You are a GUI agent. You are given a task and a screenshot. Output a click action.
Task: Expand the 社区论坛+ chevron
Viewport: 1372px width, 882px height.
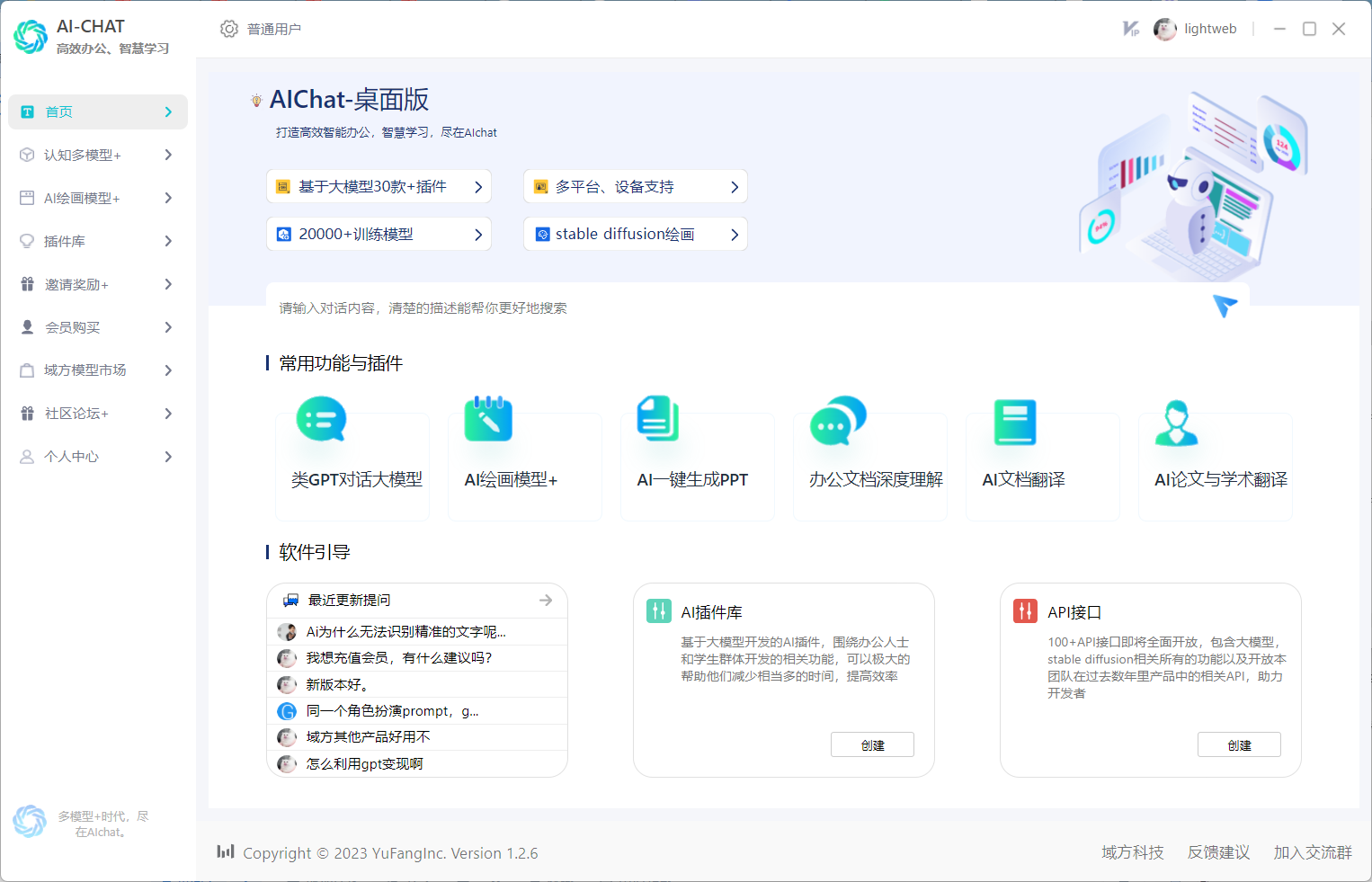coord(168,414)
